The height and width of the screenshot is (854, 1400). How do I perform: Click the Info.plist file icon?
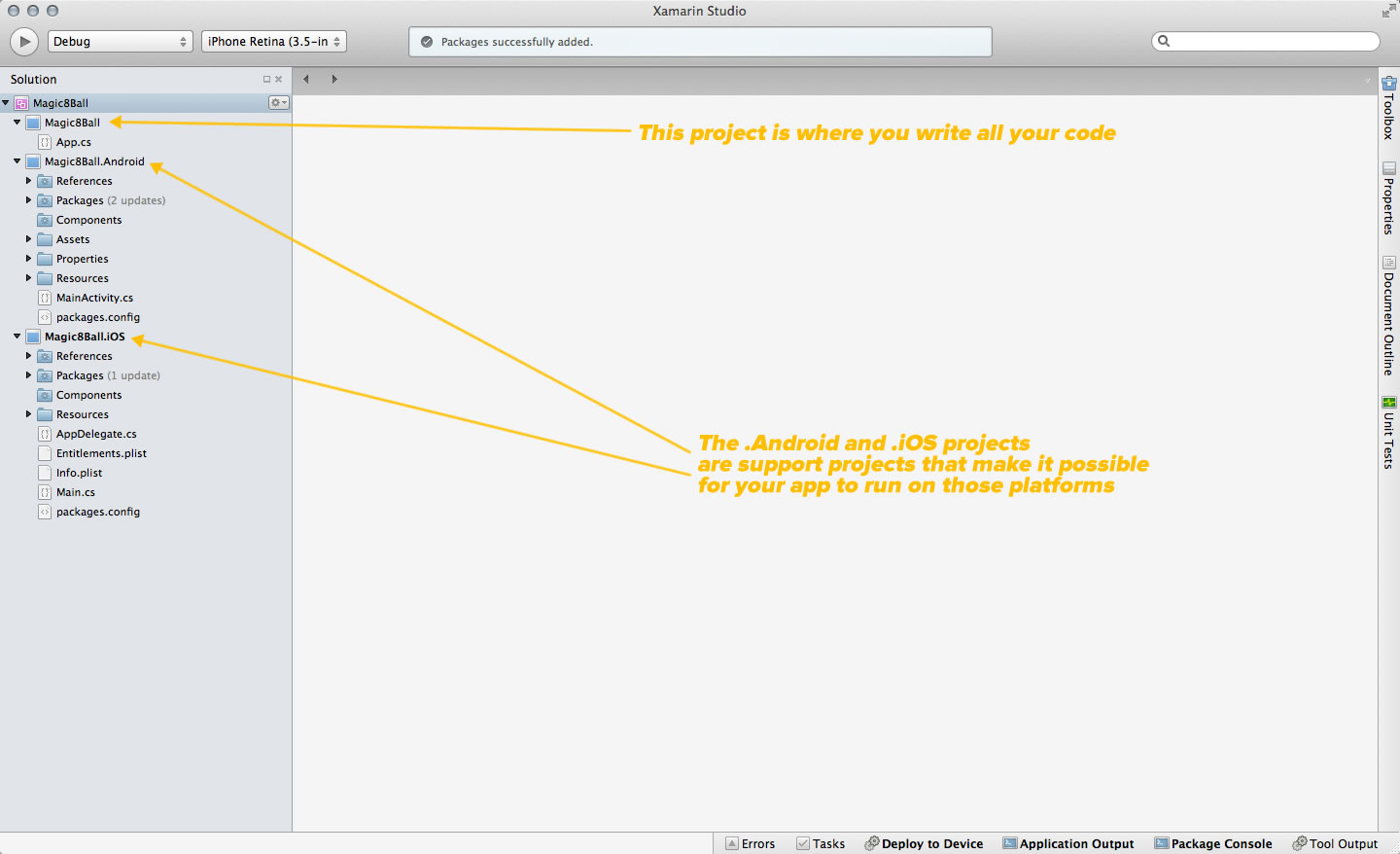click(x=45, y=473)
